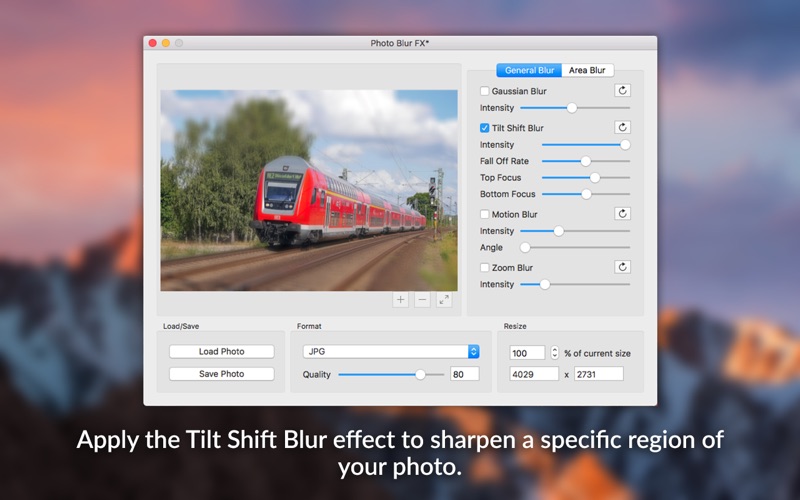Viewport: 800px width, 500px height.
Task: Click the Save Photo button
Action: click(x=221, y=374)
